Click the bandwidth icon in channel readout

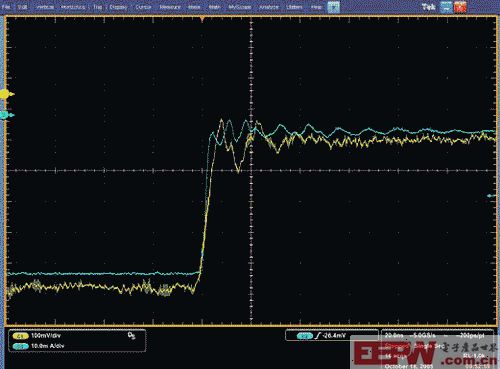pos(132,336)
